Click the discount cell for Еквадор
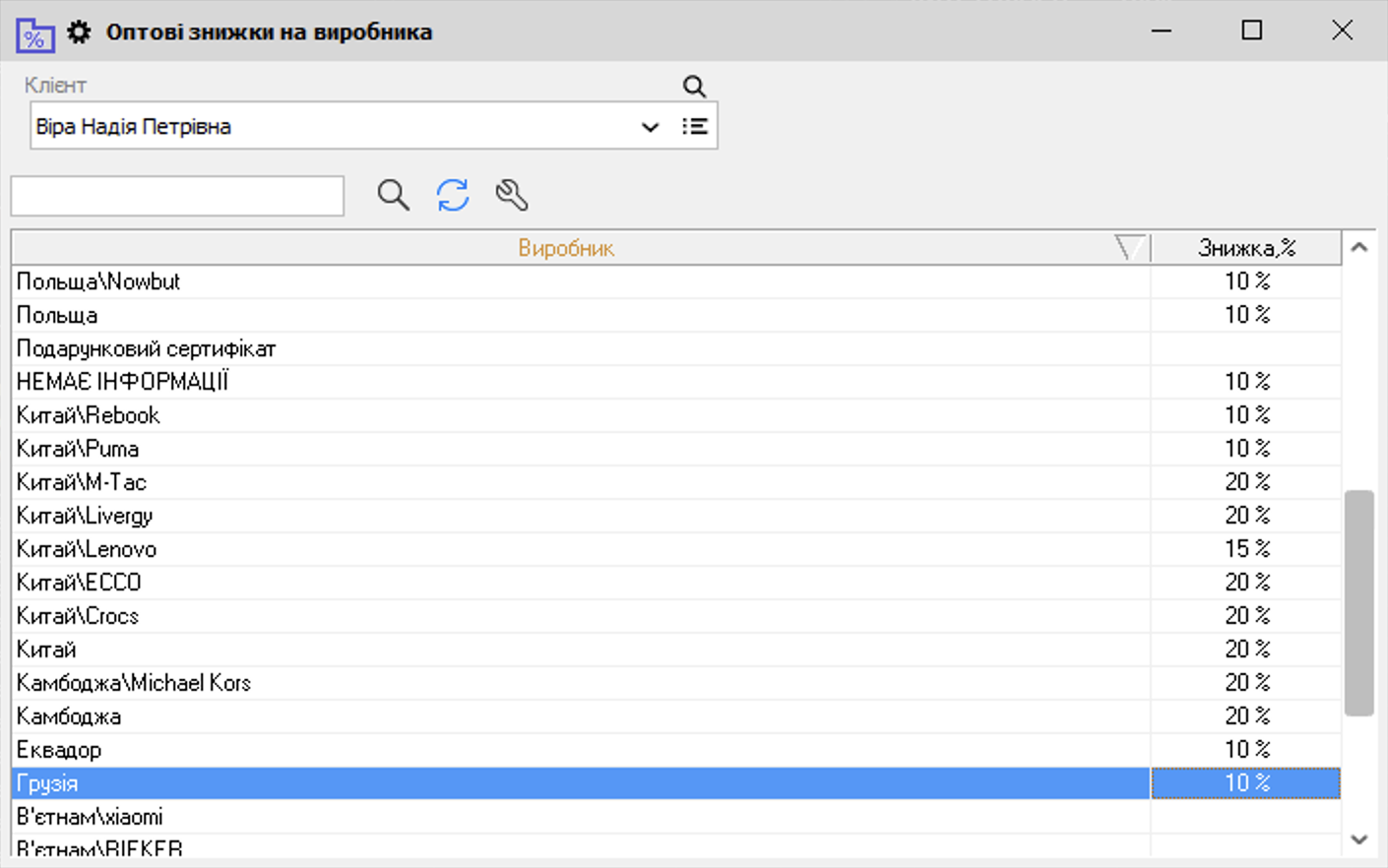This screenshot has width=1388, height=868. click(x=1246, y=750)
